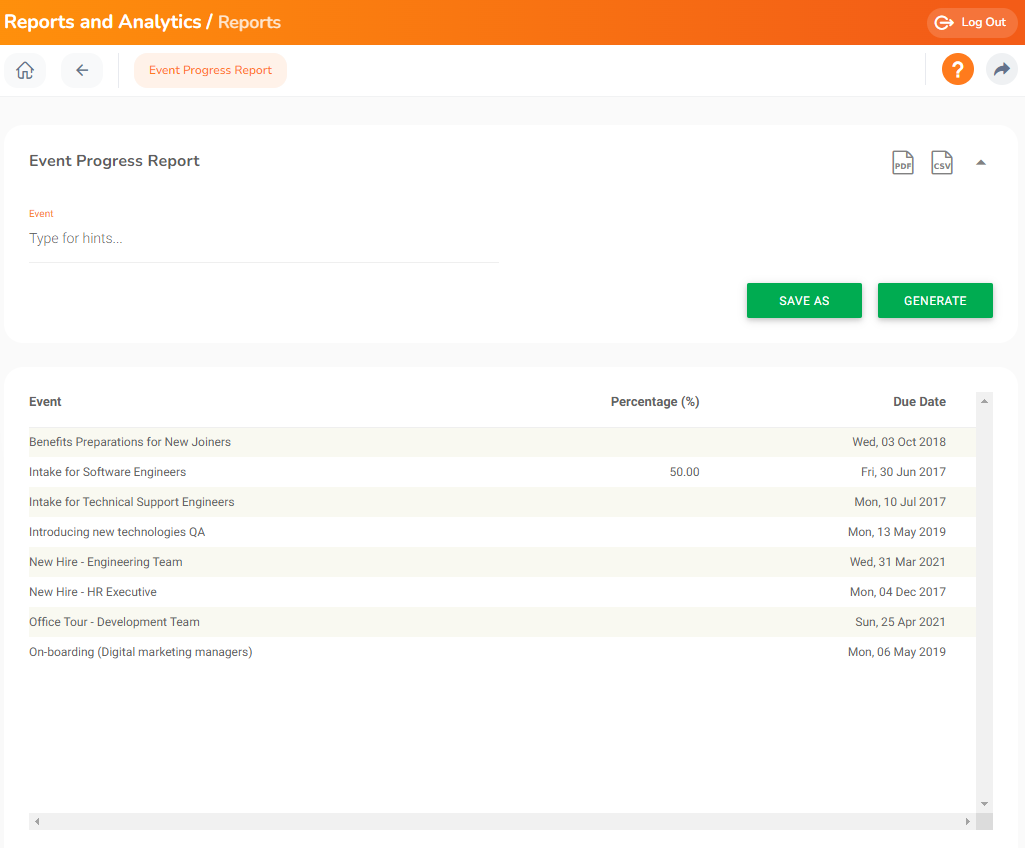The width and height of the screenshot is (1025, 848).
Task: Select Intake for Software Engineers row
Action: (502, 472)
